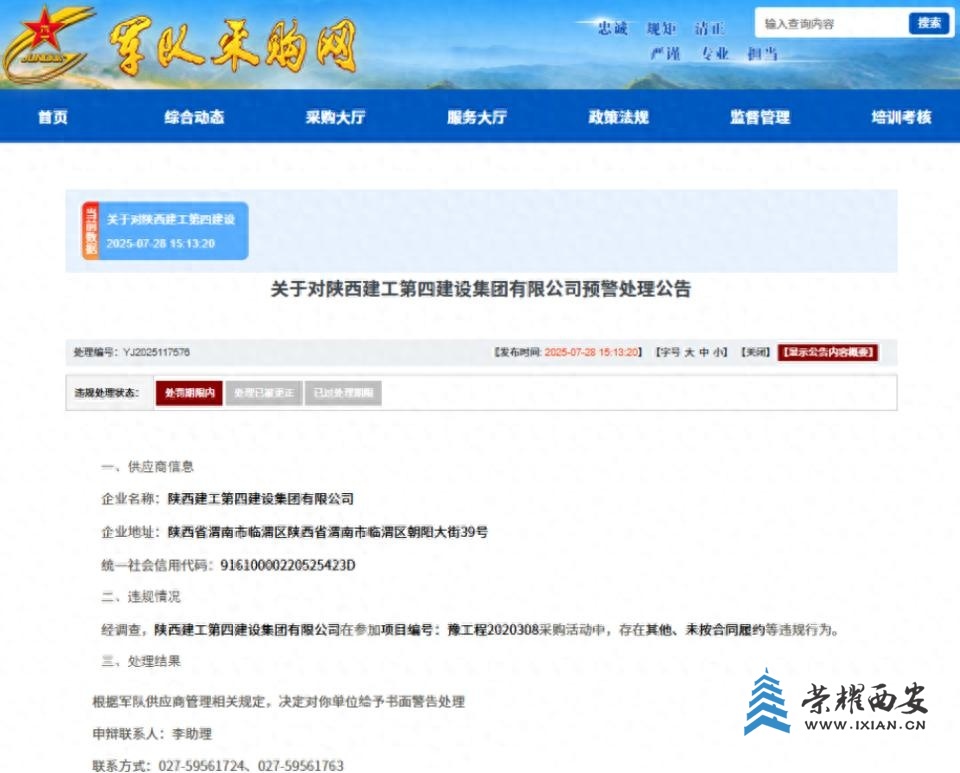Click the red 显示公告内容概要 button

point(828,352)
